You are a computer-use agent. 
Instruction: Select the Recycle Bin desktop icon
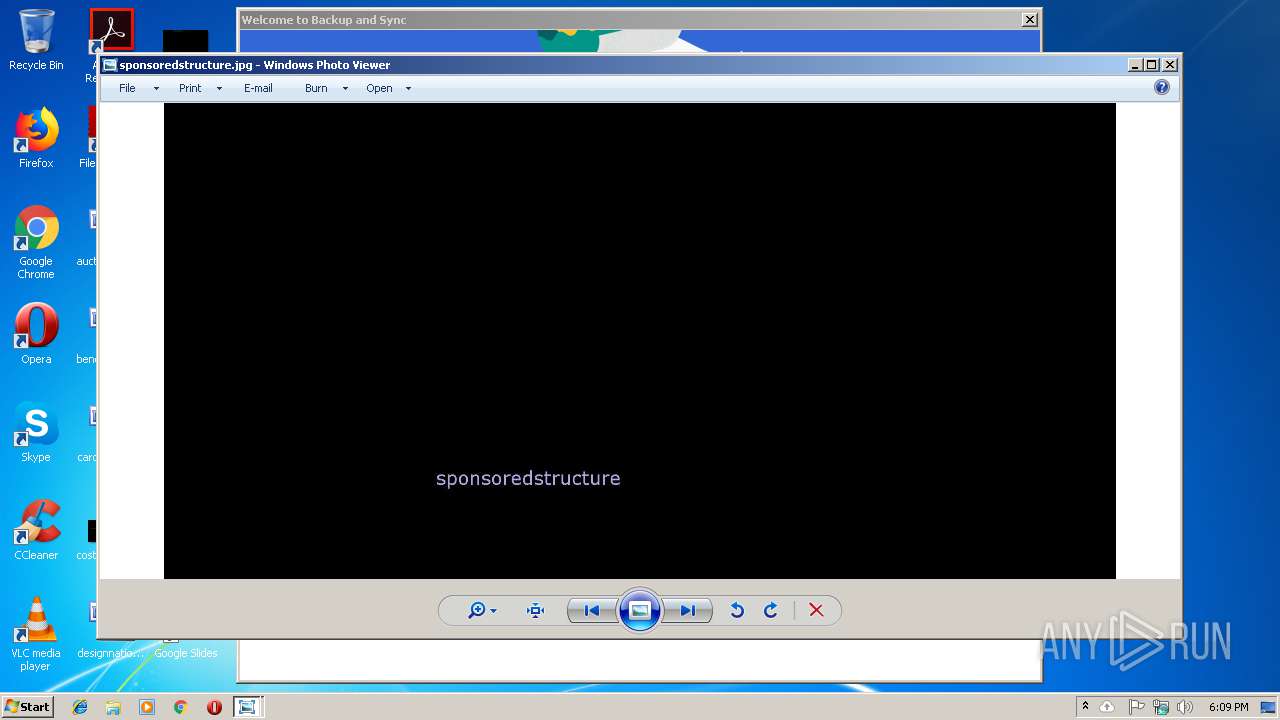pos(36,40)
